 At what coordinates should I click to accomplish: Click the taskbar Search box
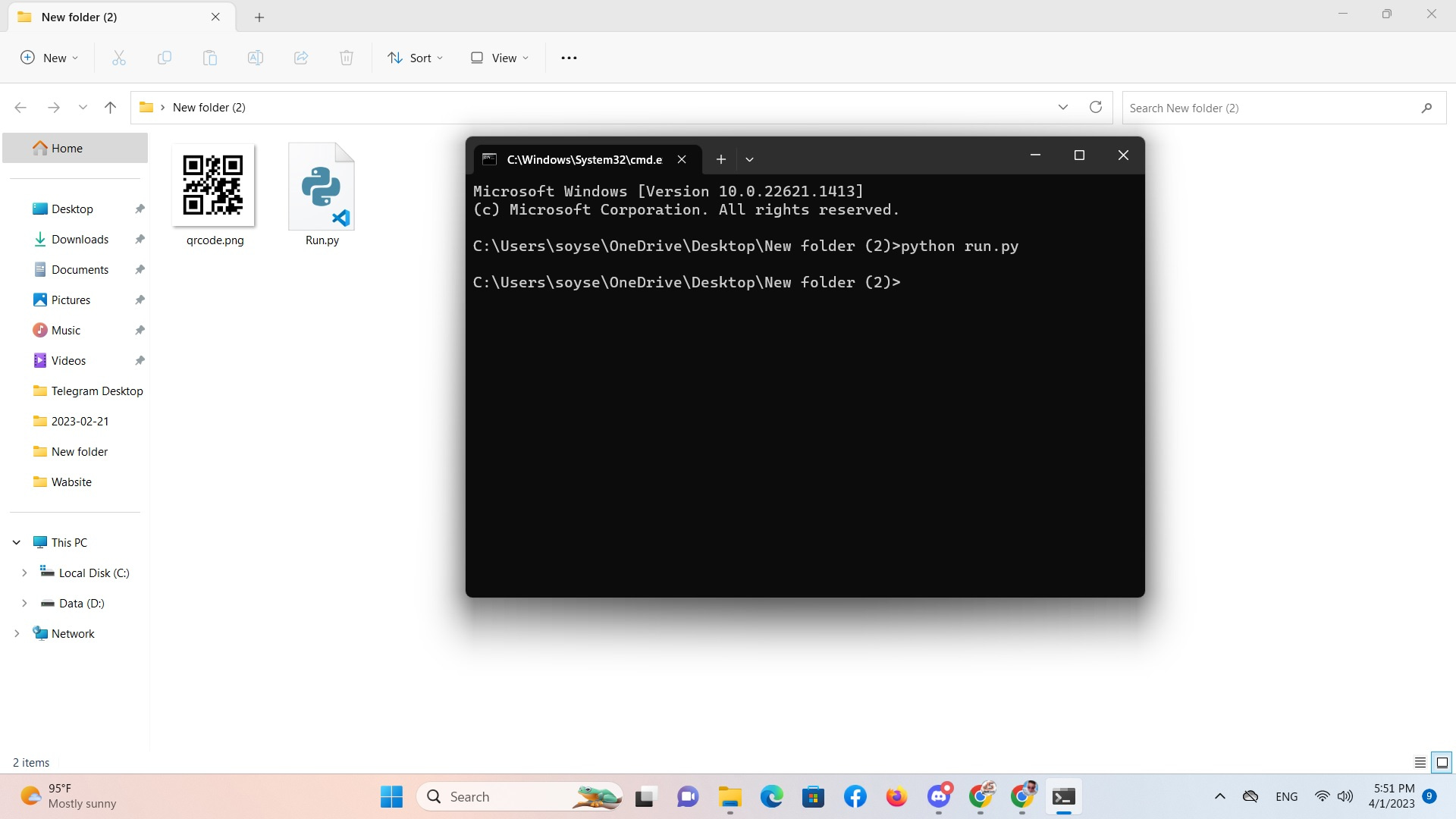click(519, 796)
